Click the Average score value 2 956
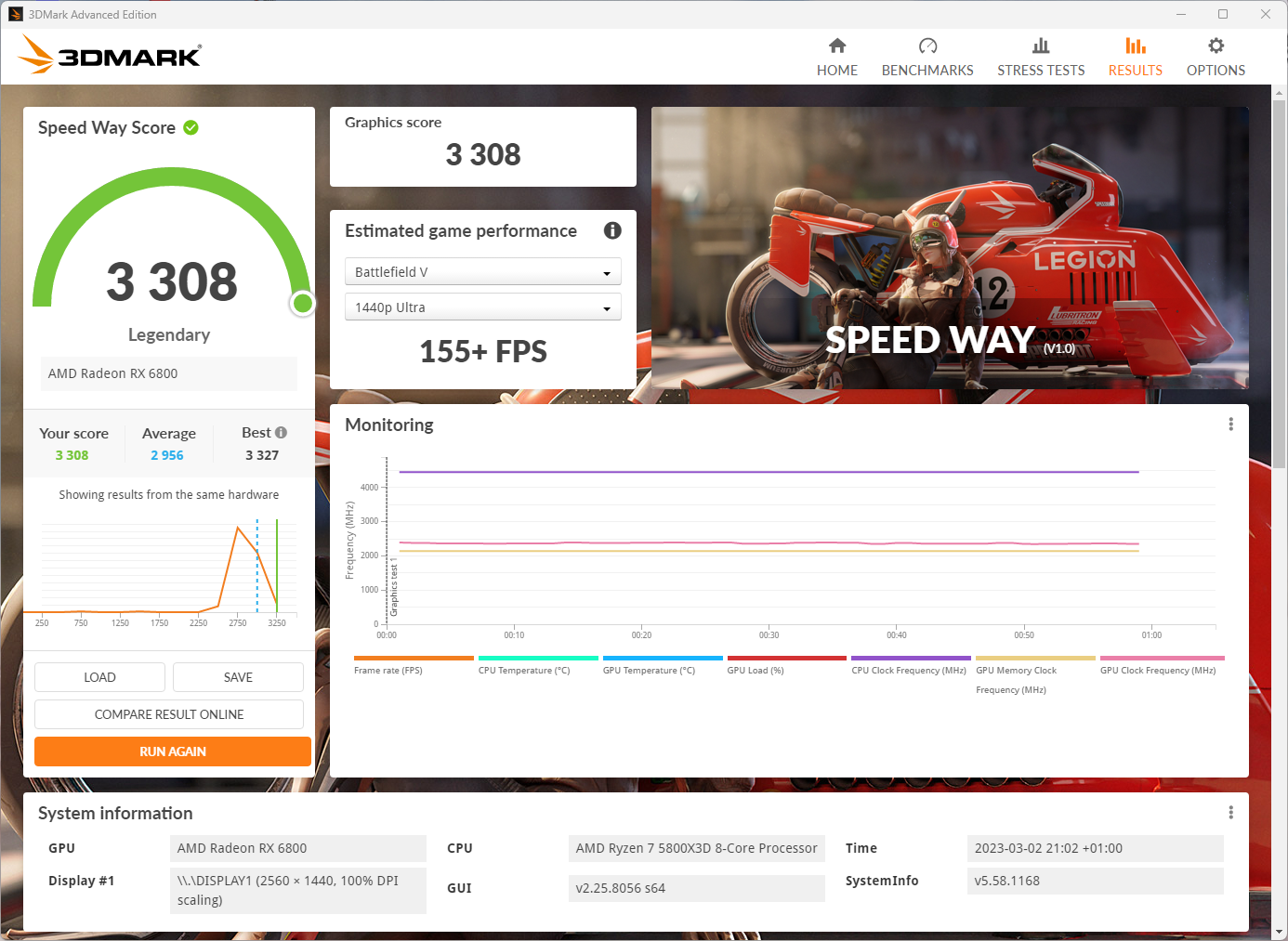 (167, 455)
